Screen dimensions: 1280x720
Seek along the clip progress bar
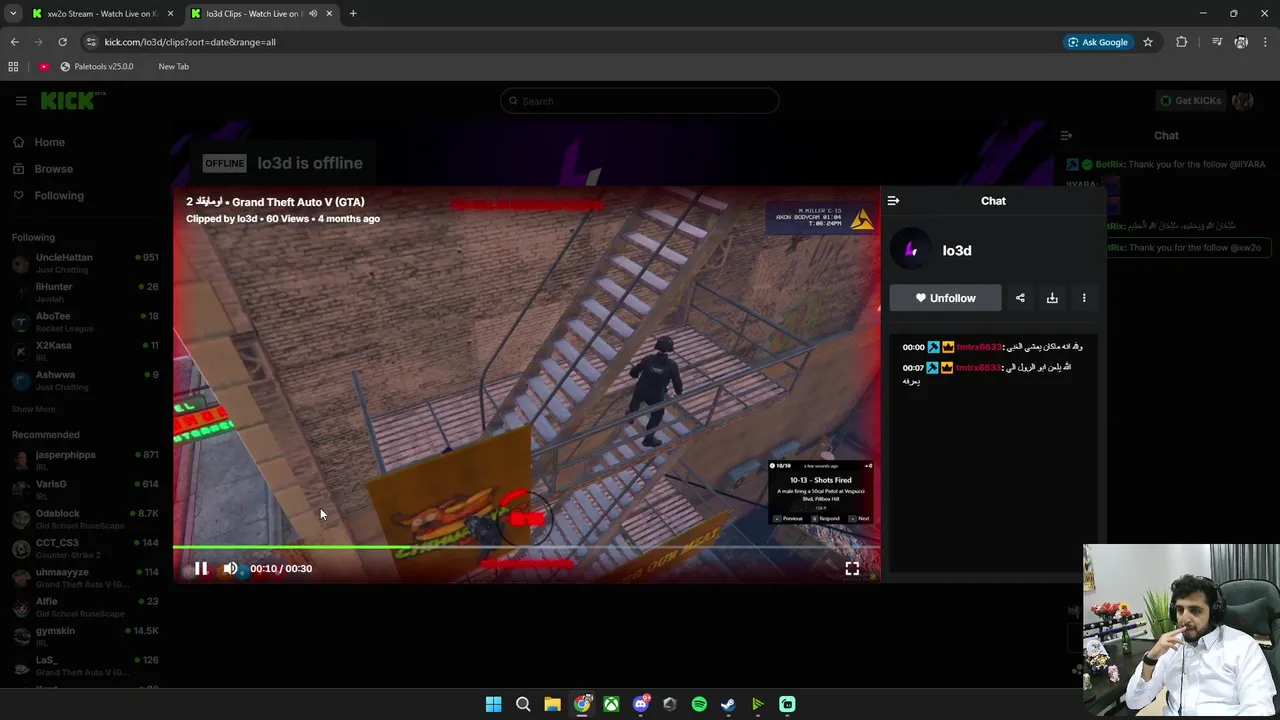pyautogui.click(x=526, y=547)
